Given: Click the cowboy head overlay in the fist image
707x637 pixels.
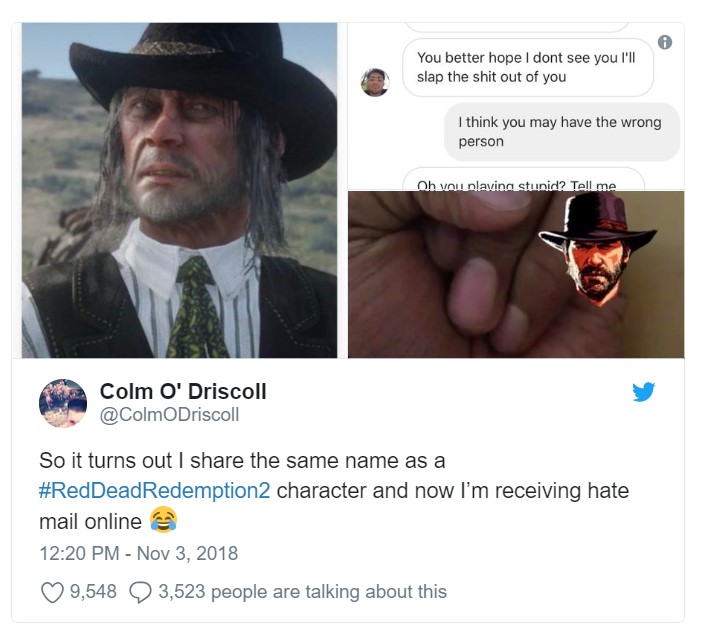Looking at the screenshot, I should pyautogui.click(x=598, y=246).
